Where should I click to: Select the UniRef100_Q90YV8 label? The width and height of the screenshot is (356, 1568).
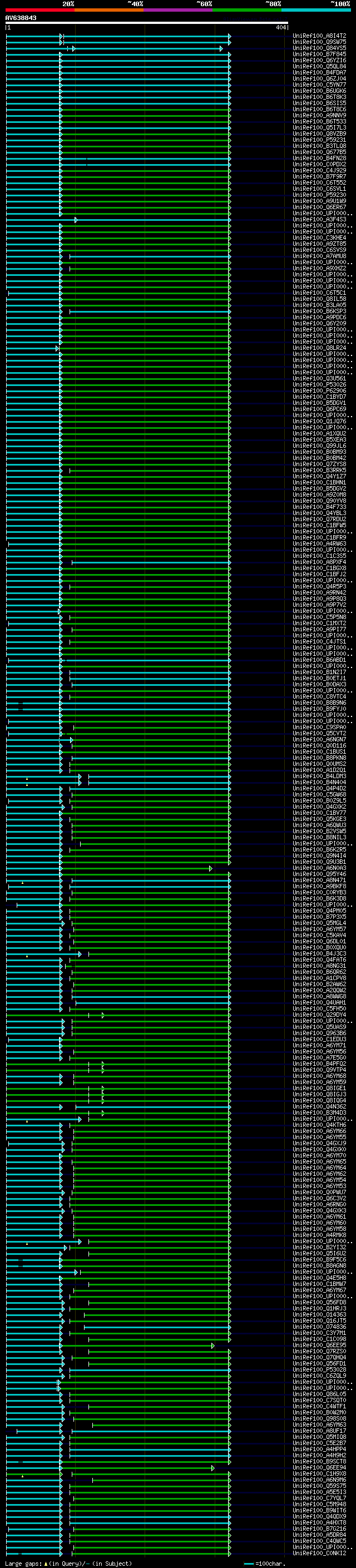click(319, 501)
